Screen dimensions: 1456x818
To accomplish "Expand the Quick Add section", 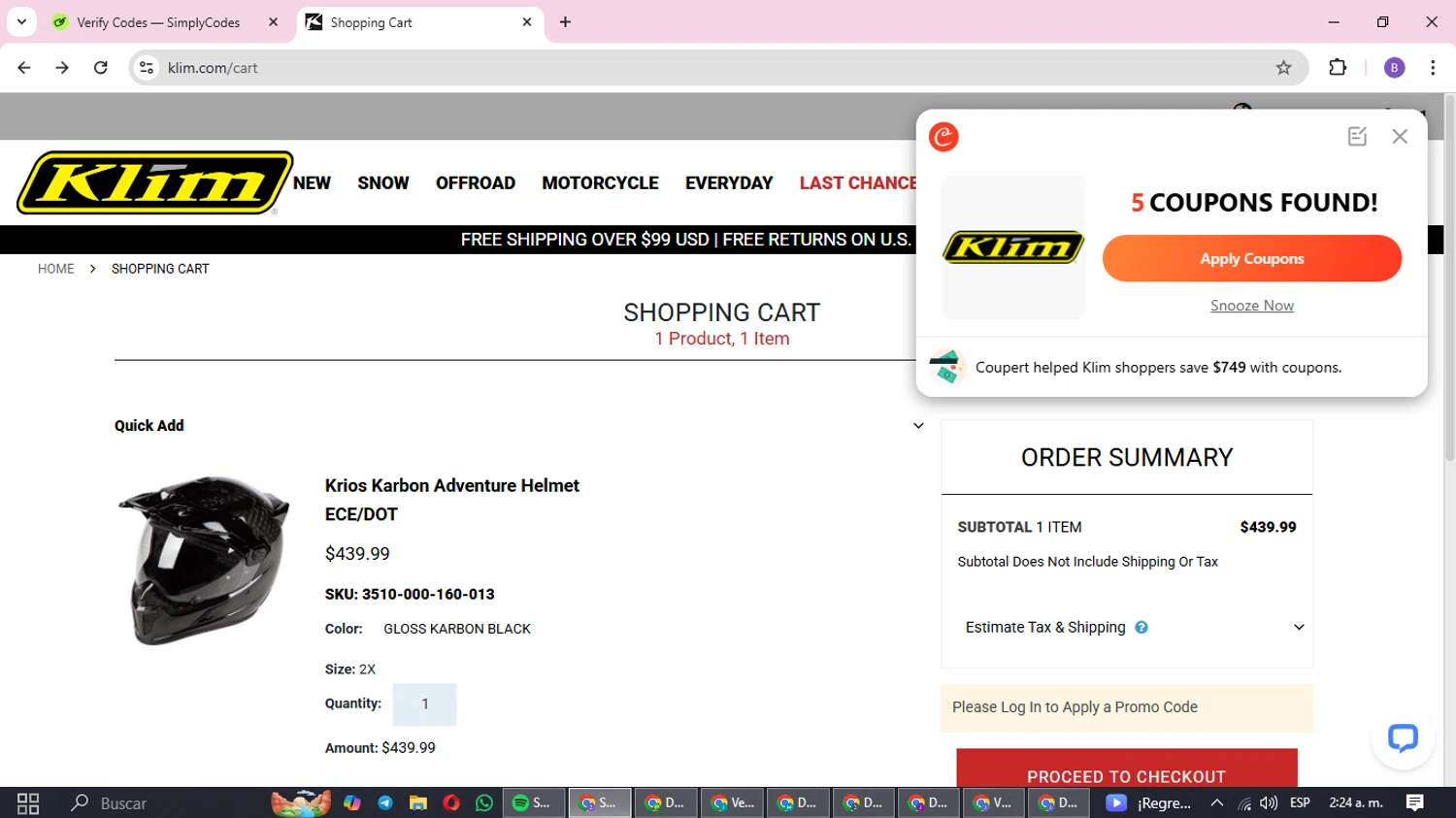I will pos(918,426).
